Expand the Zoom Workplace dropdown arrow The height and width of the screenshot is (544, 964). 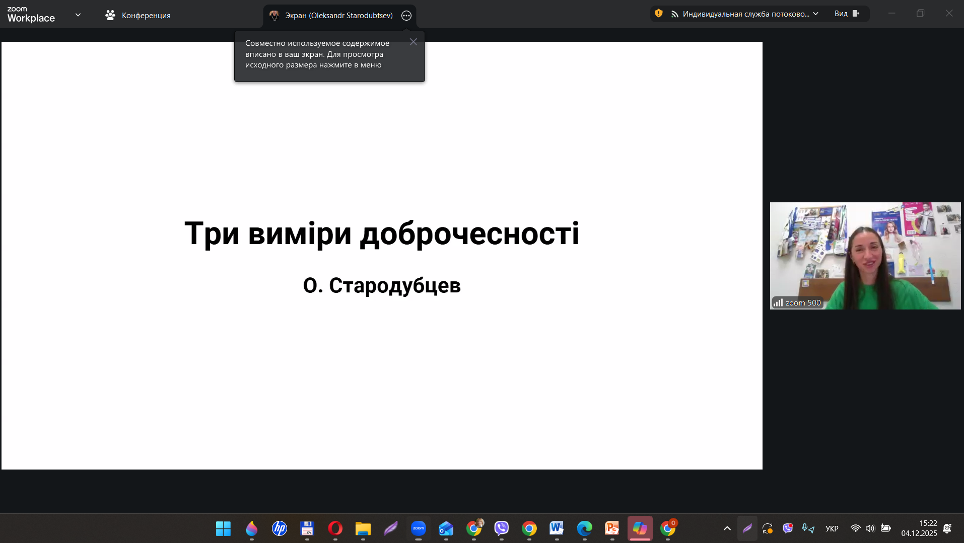[78, 15]
